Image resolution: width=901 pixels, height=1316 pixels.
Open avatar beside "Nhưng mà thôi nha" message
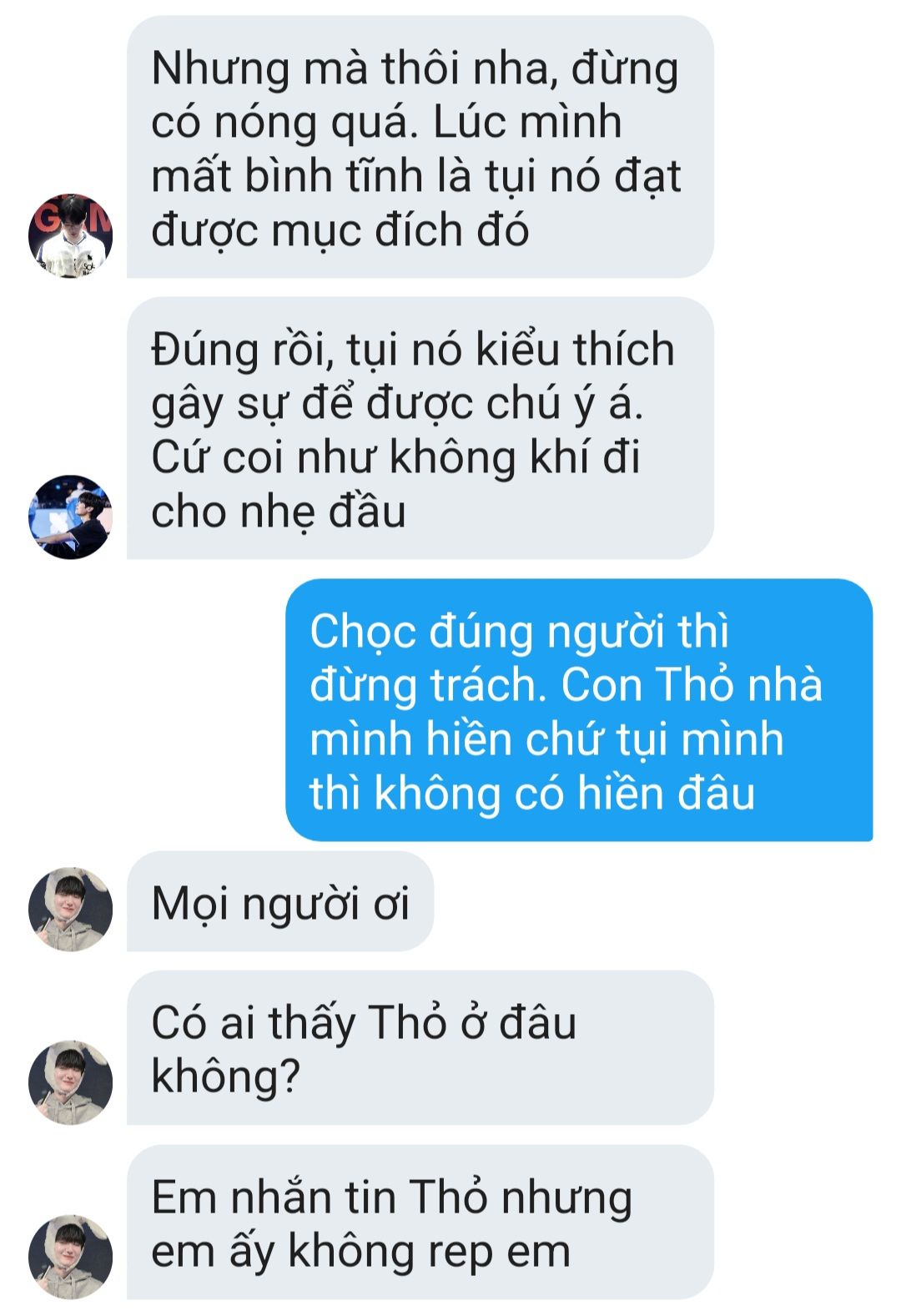pos(71,235)
